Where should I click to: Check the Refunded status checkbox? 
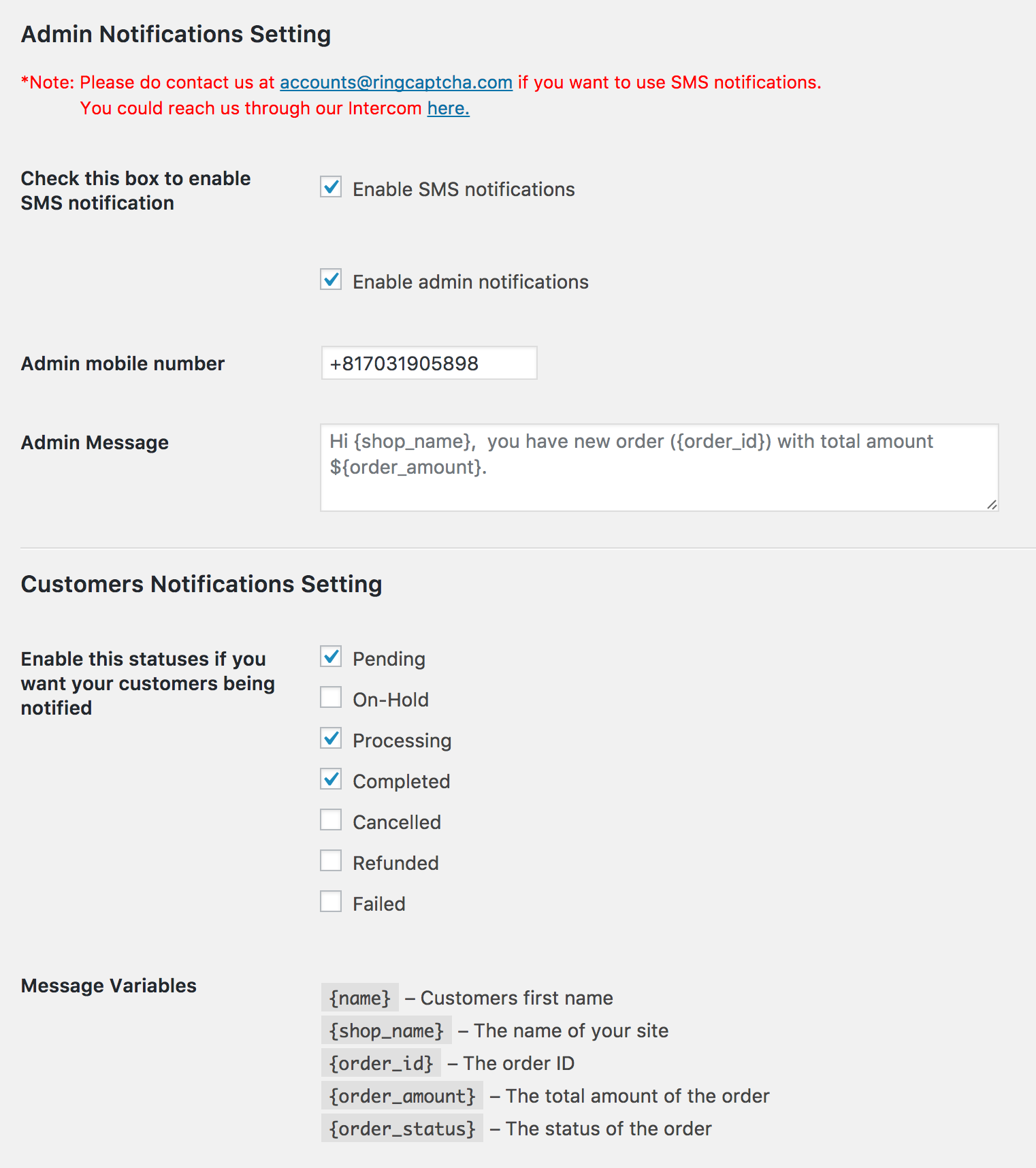331,861
